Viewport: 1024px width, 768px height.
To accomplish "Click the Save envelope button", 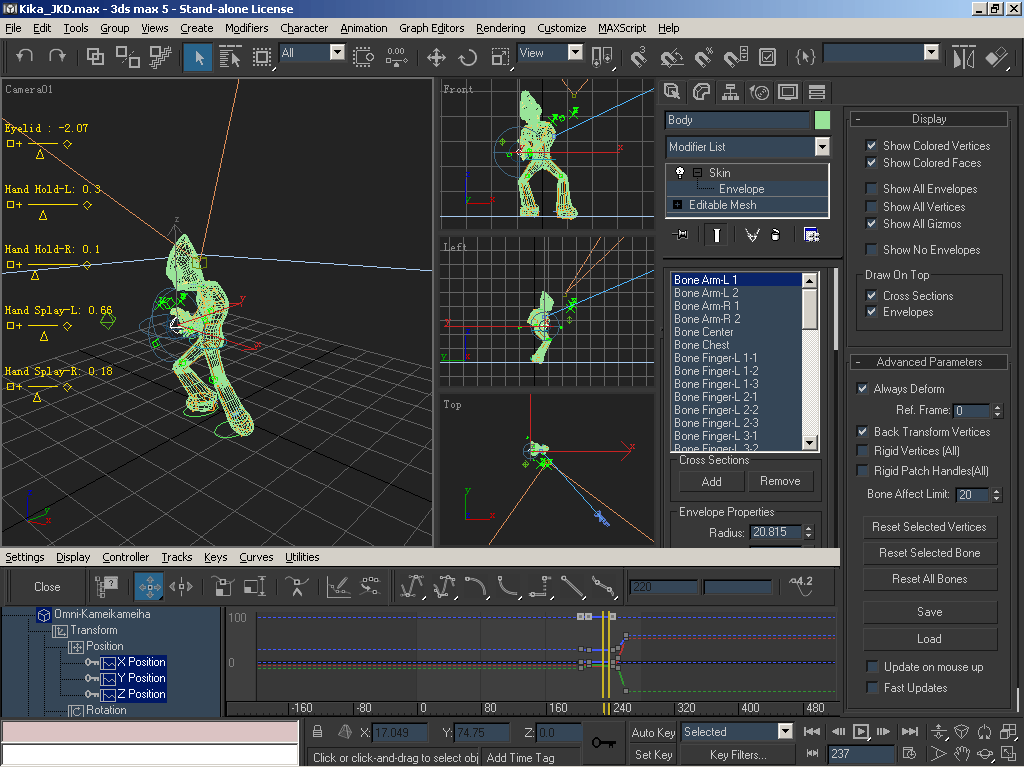I will tap(929, 612).
